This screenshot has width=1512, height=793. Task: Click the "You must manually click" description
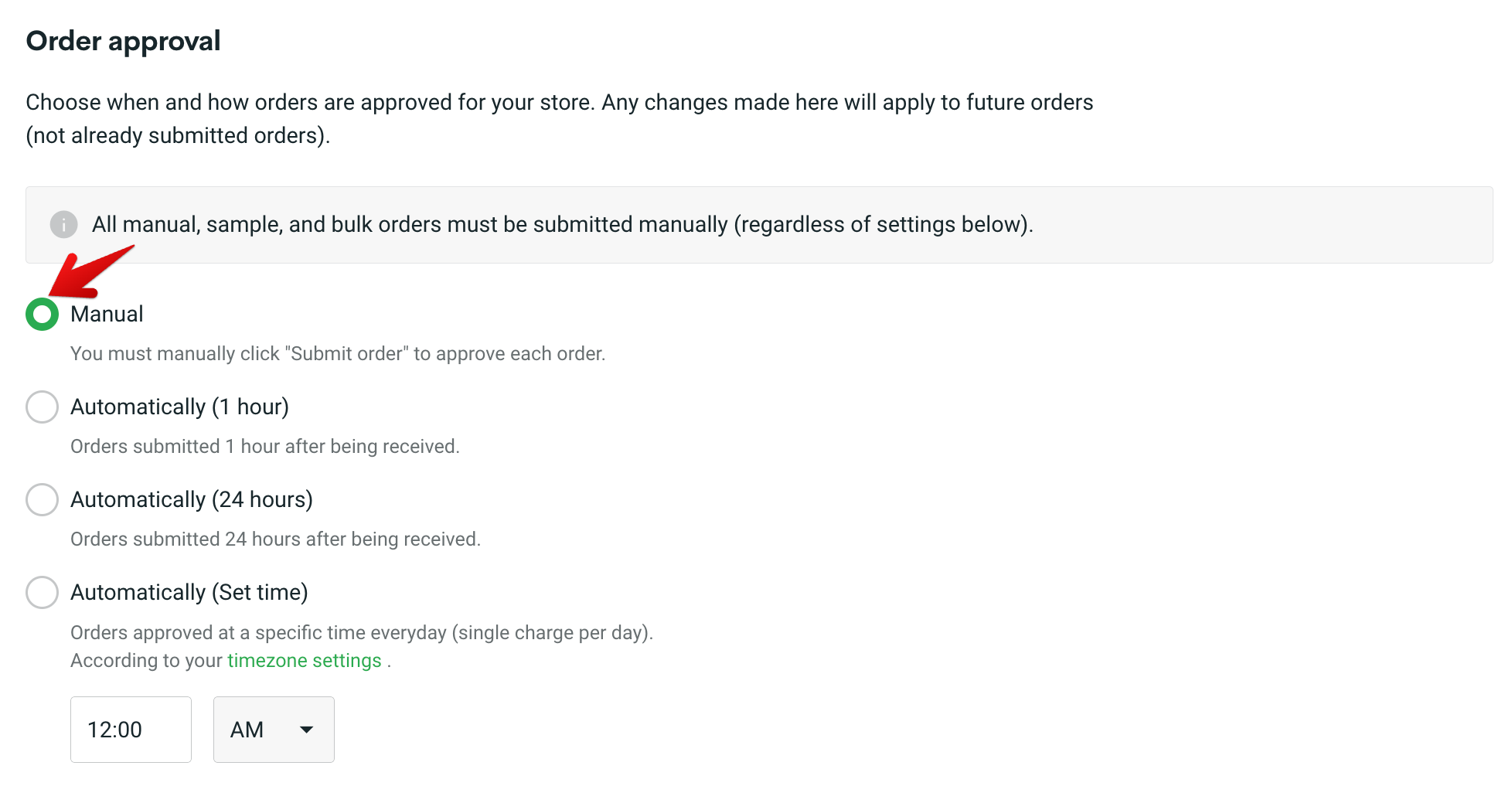click(338, 354)
